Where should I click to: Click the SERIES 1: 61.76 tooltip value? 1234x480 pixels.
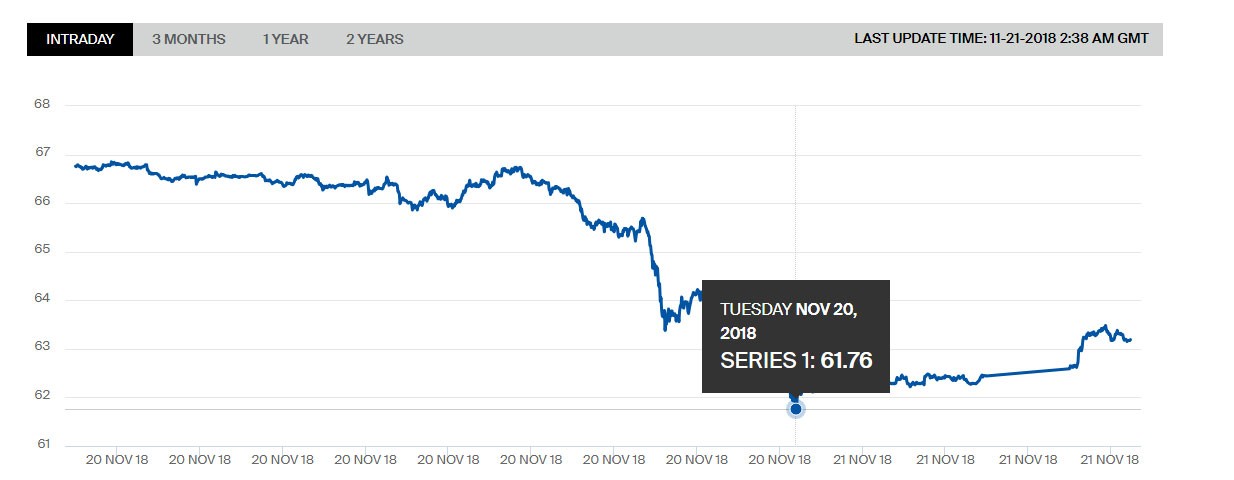click(x=796, y=359)
